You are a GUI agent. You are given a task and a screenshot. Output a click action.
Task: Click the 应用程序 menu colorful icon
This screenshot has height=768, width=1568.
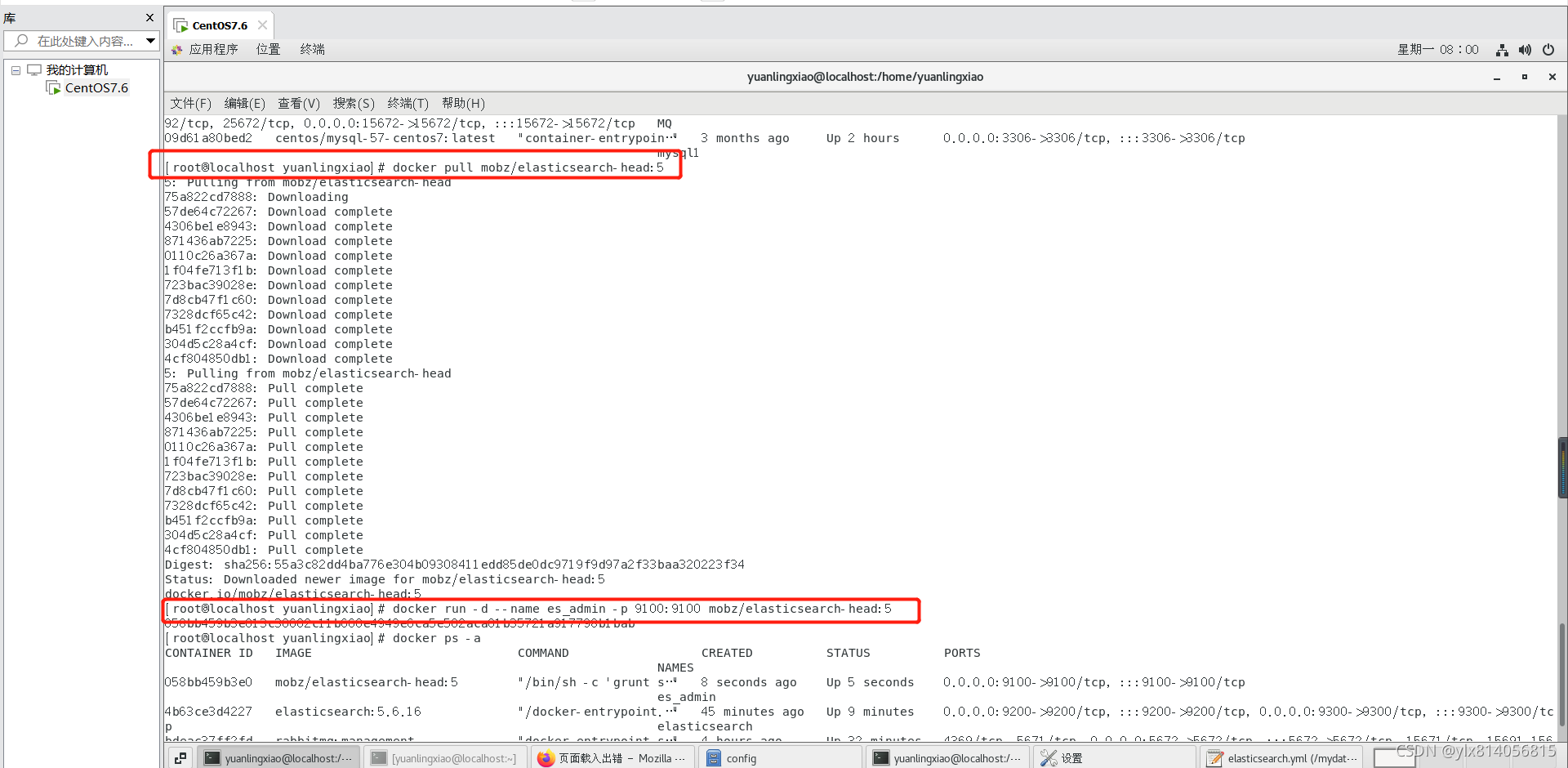click(x=177, y=50)
